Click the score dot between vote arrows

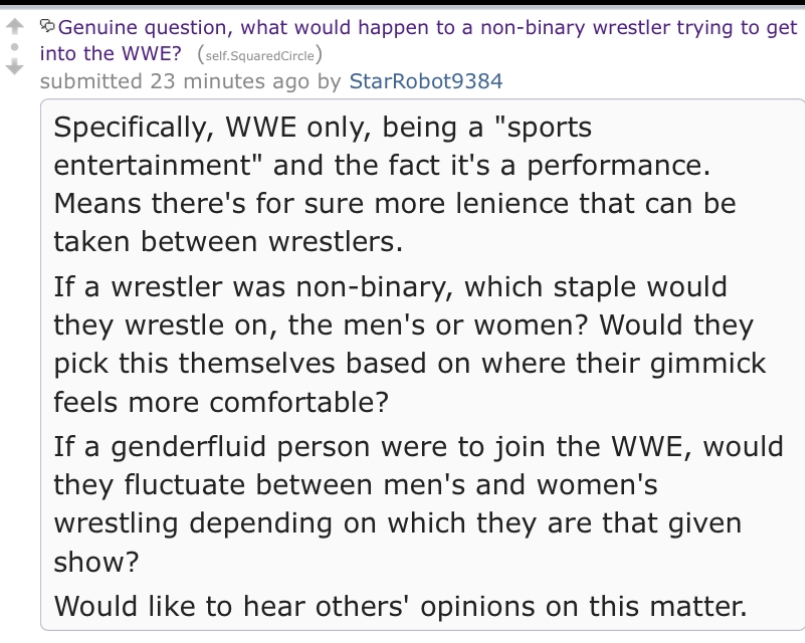15,47
